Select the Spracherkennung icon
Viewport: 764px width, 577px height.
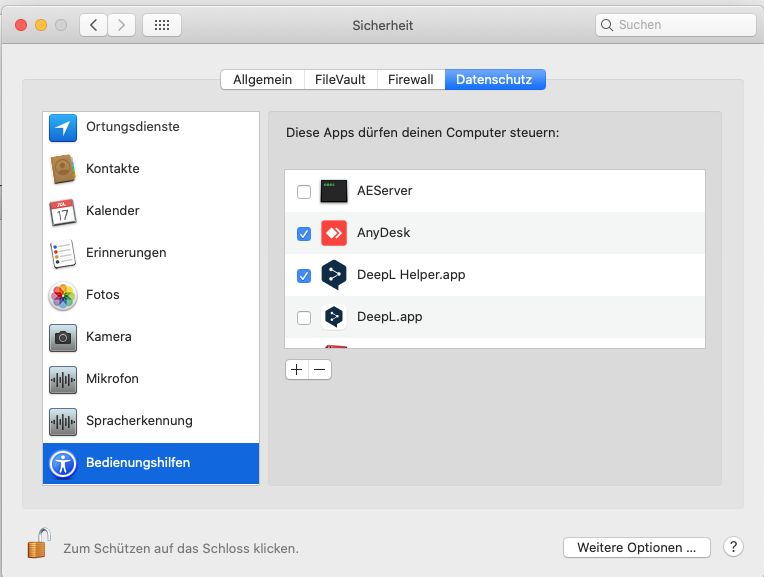coord(63,422)
